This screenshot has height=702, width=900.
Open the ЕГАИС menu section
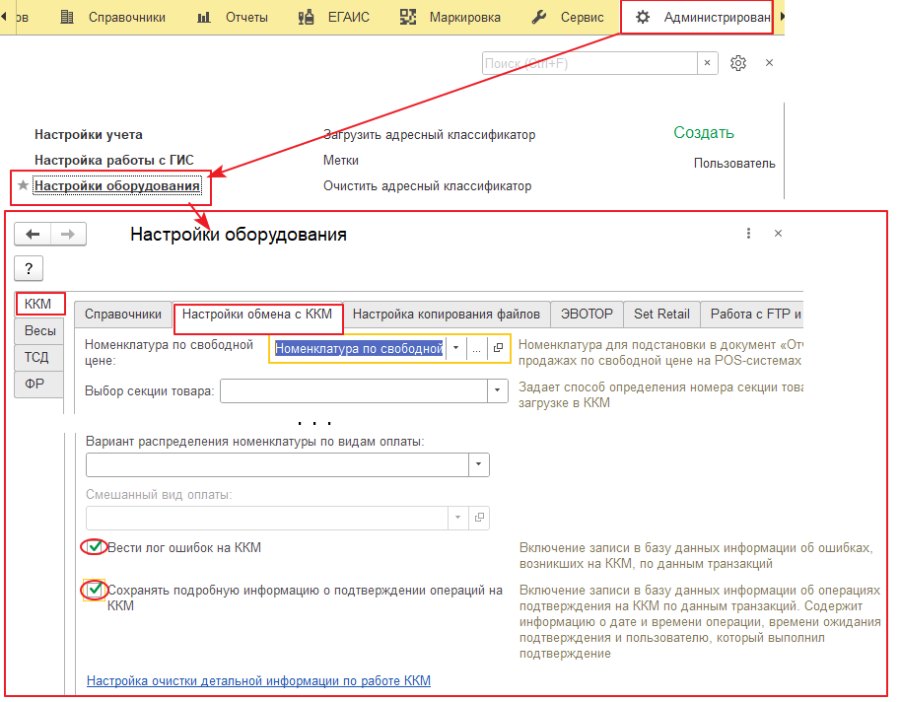point(333,17)
